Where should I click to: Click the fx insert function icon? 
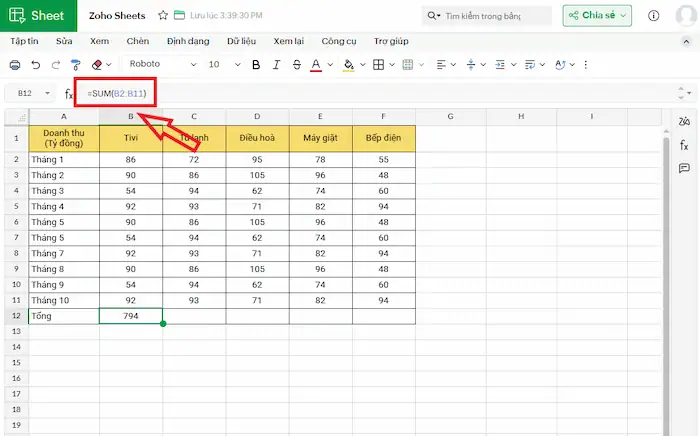coord(69,94)
